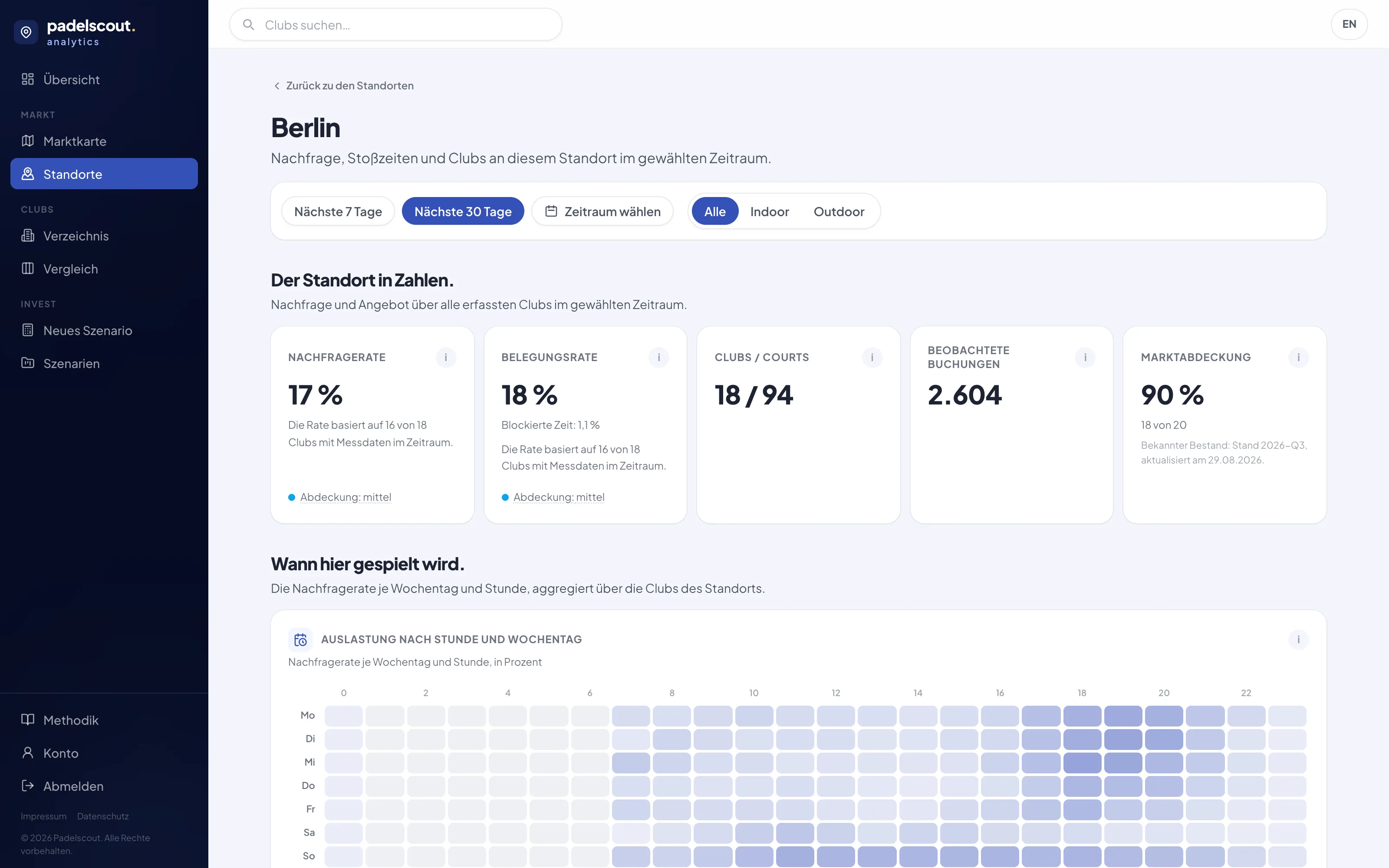Open the Standorte sidebar item
Viewport: 1389px width, 868px height.
(104, 173)
